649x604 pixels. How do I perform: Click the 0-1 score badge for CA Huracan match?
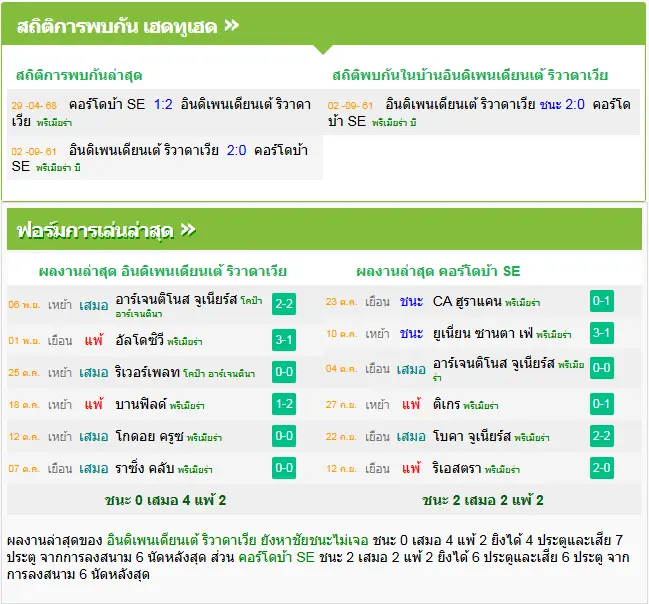[x=601, y=301]
